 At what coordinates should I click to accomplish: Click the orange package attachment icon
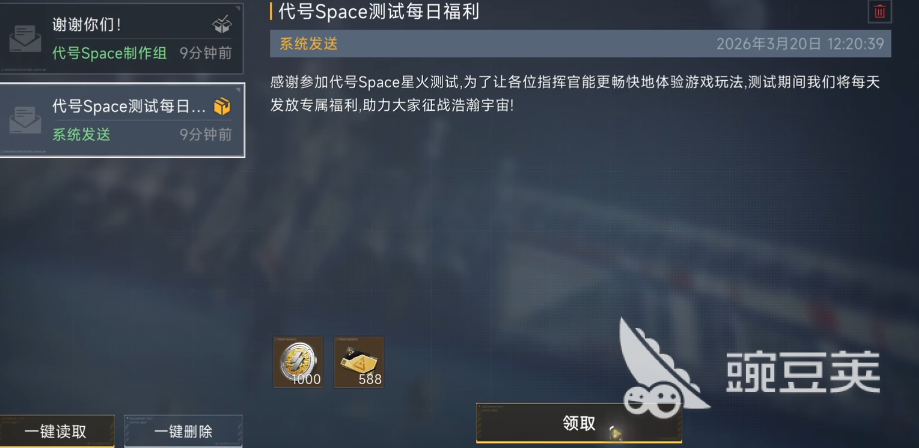pos(222,106)
